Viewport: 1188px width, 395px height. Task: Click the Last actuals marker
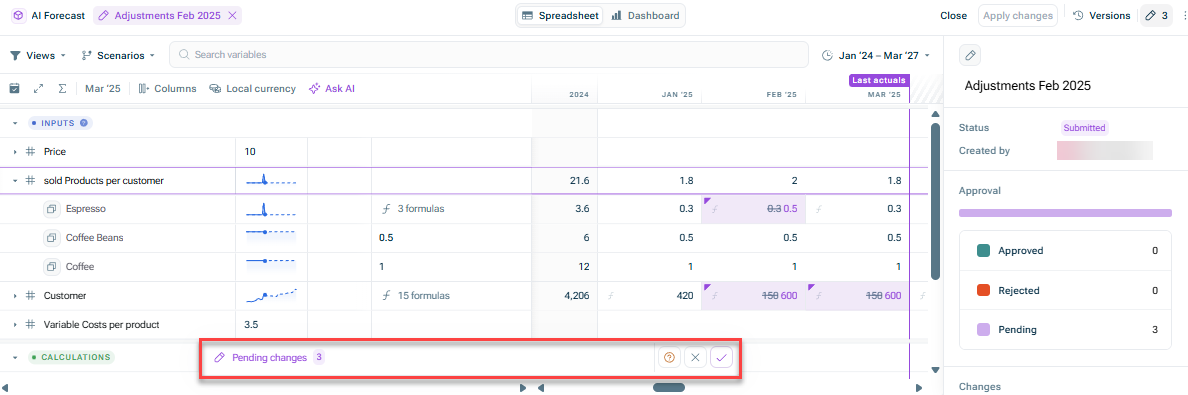878,80
